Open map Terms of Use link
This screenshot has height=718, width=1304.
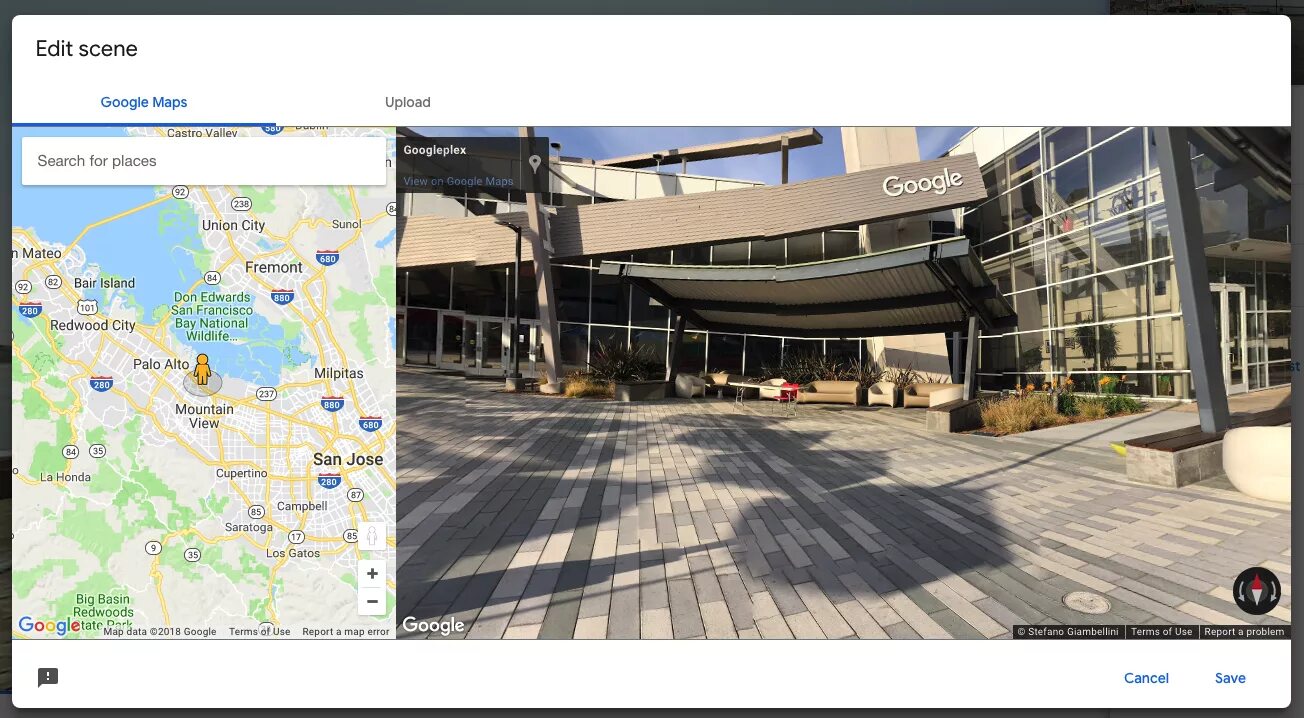[259, 632]
